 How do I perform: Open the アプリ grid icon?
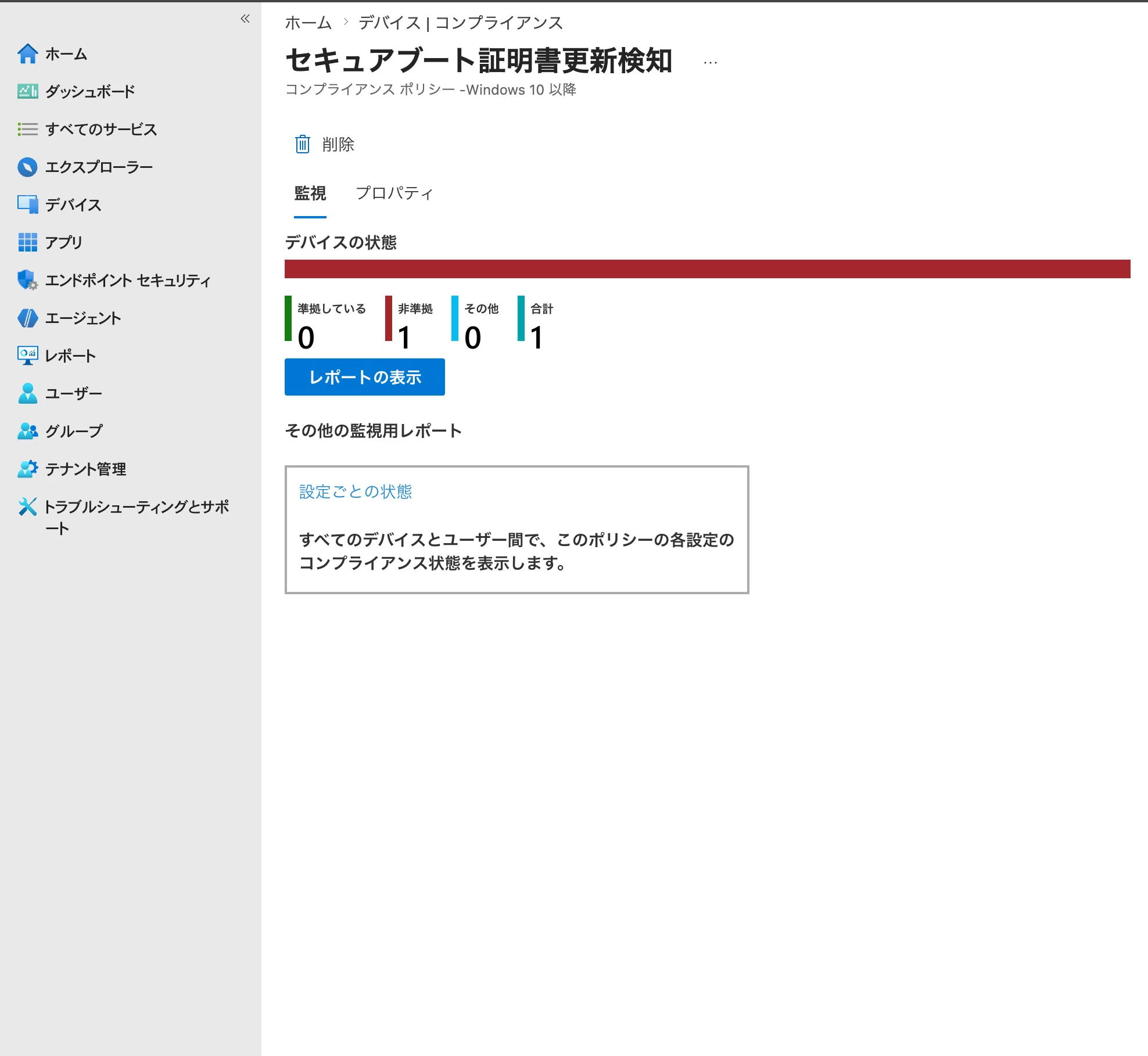[27, 242]
